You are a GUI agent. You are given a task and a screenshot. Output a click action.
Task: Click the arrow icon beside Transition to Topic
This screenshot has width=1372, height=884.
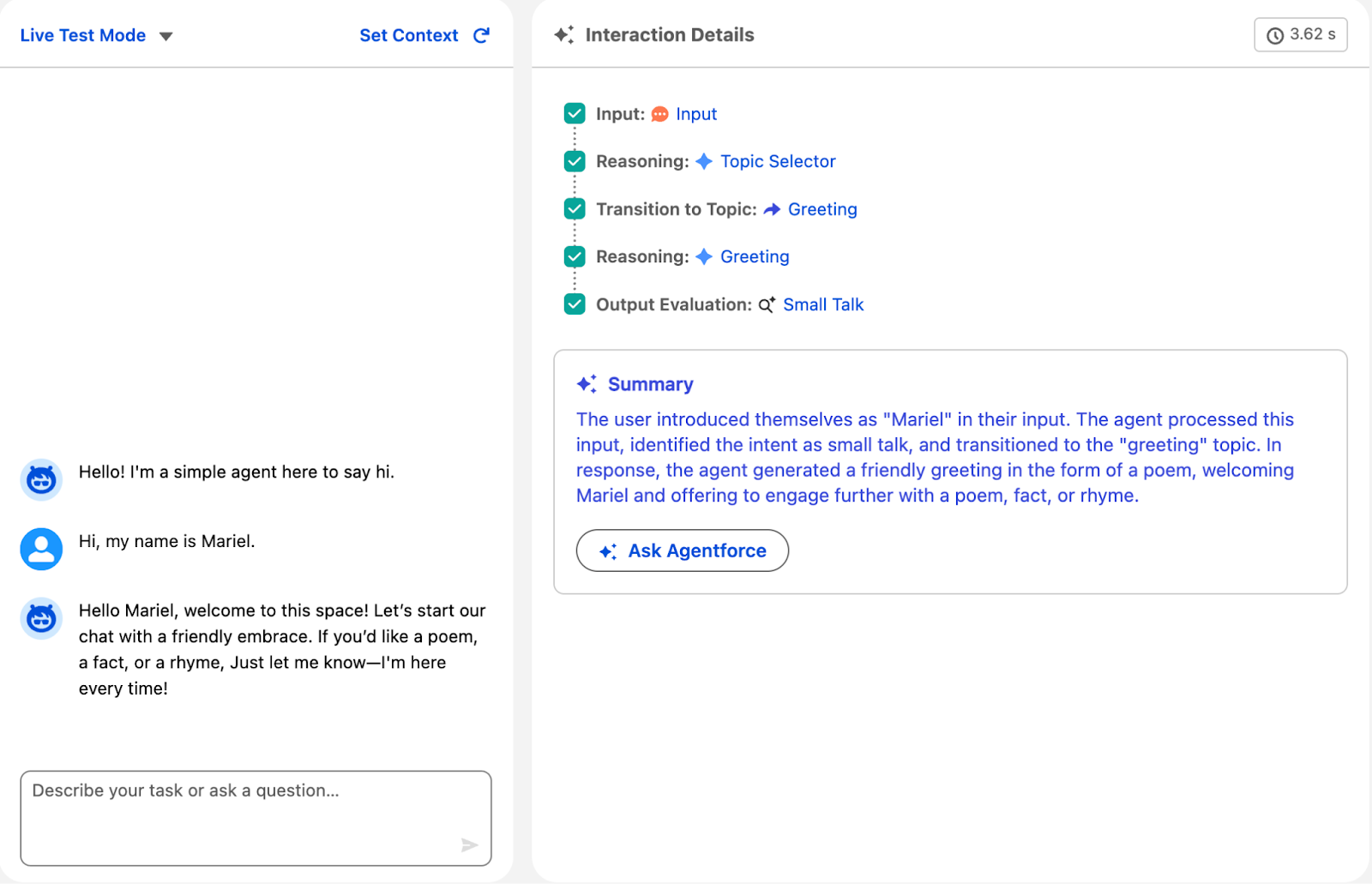pos(772,209)
